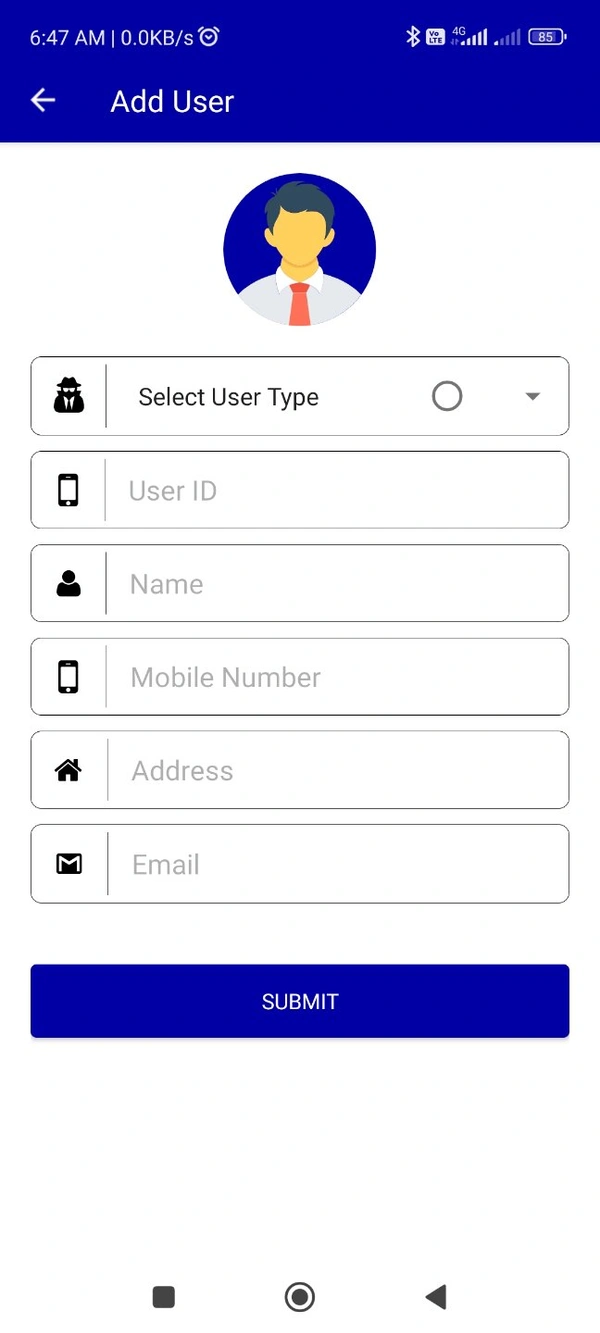
Task: Focus the User ID input field
Action: point(335,490)
